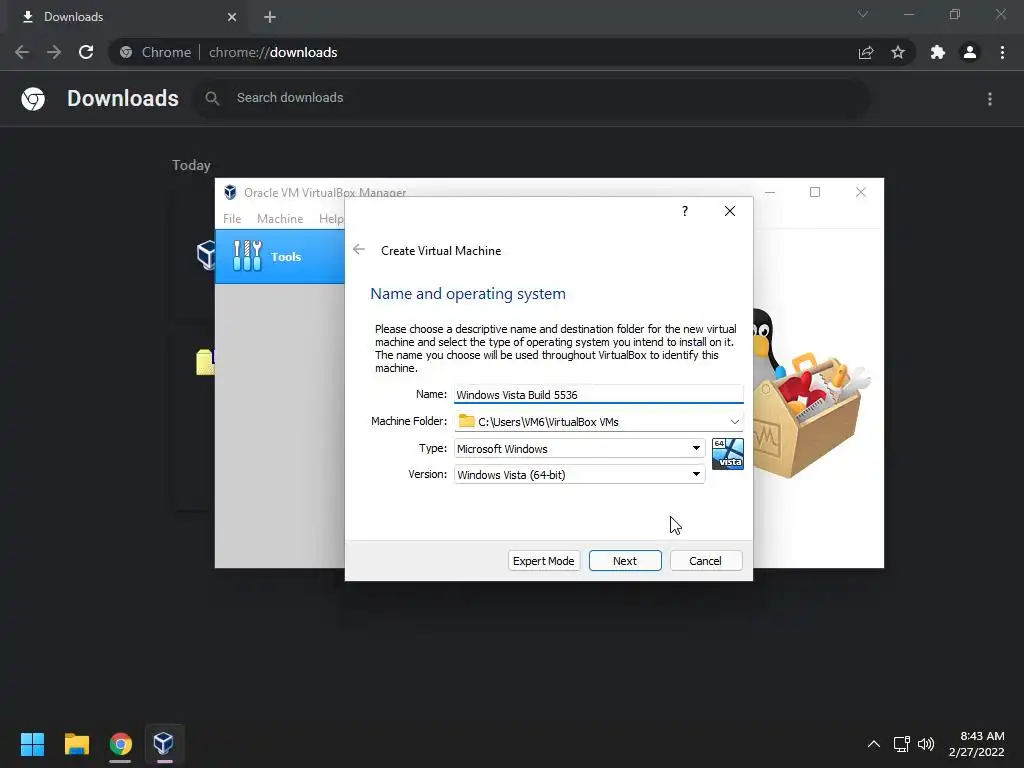The image size is (1024, 768).
Task: Click the Vista 64 OS icon
Action: point(728,454)
